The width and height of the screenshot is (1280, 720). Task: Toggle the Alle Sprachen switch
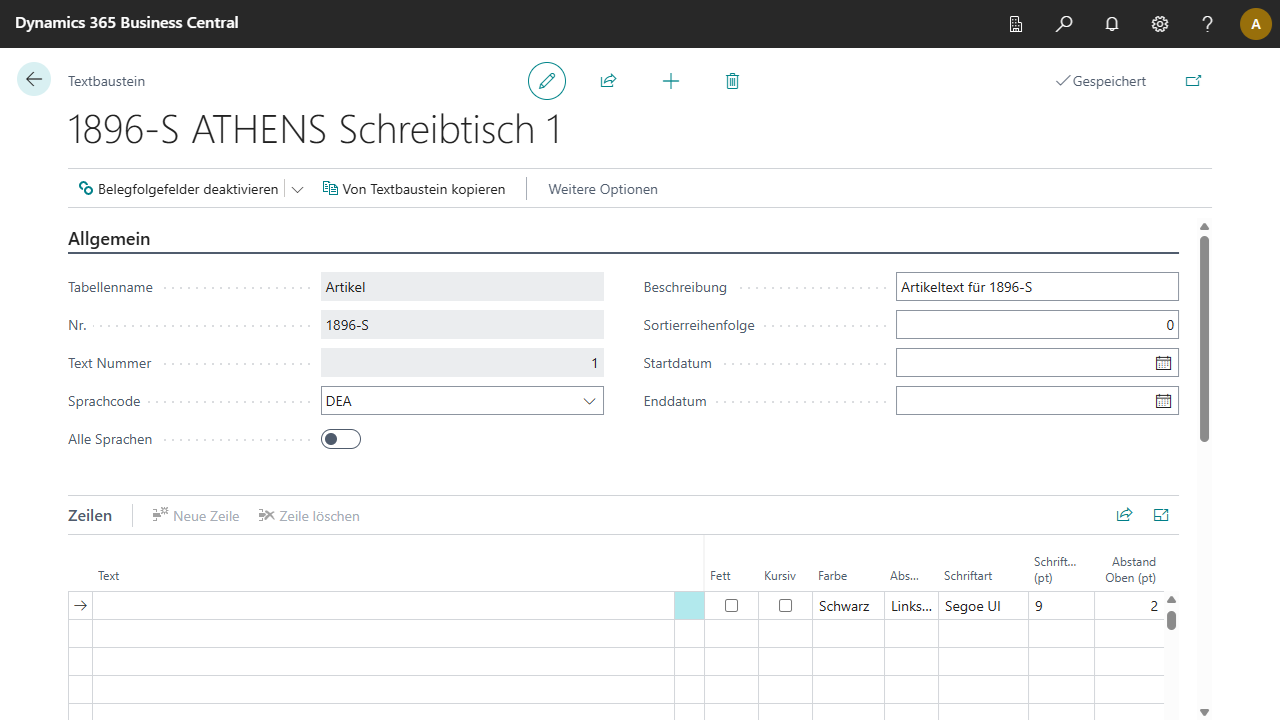[x=341, y=439]
